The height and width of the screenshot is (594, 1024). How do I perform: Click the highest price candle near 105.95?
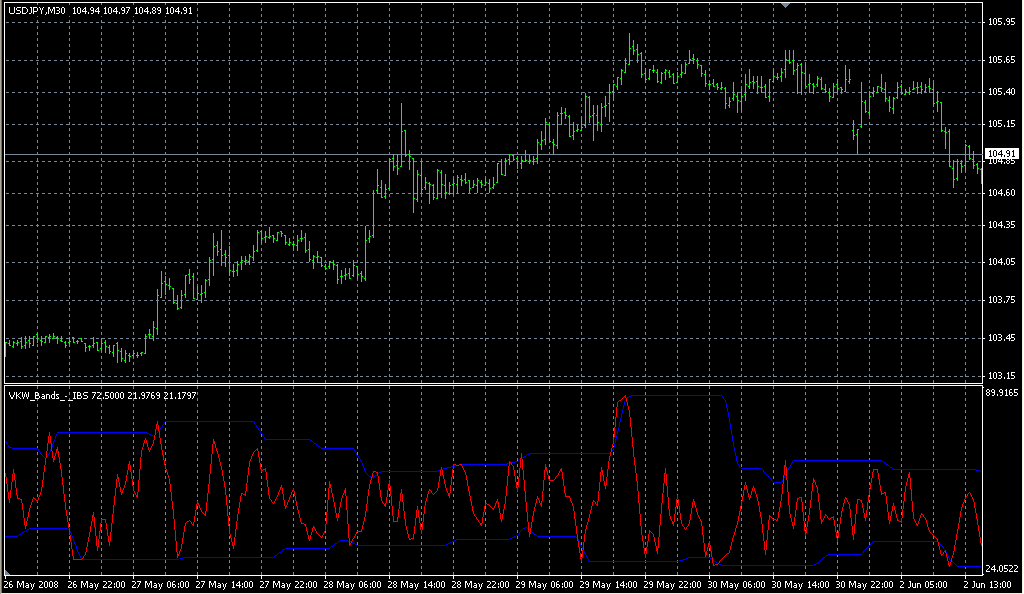pyautogui.click(x=630, y=45)
